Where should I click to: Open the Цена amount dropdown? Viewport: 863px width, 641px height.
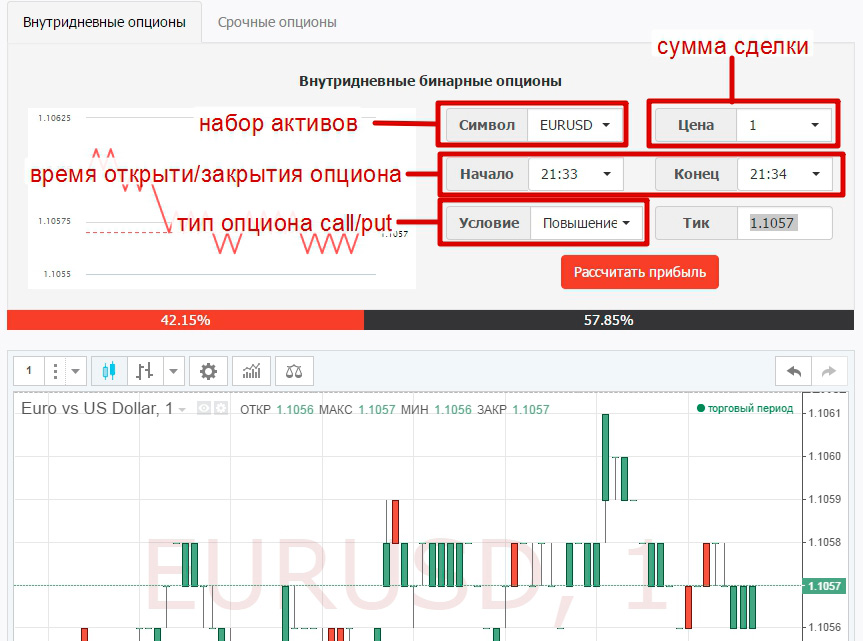pos(784,125)
